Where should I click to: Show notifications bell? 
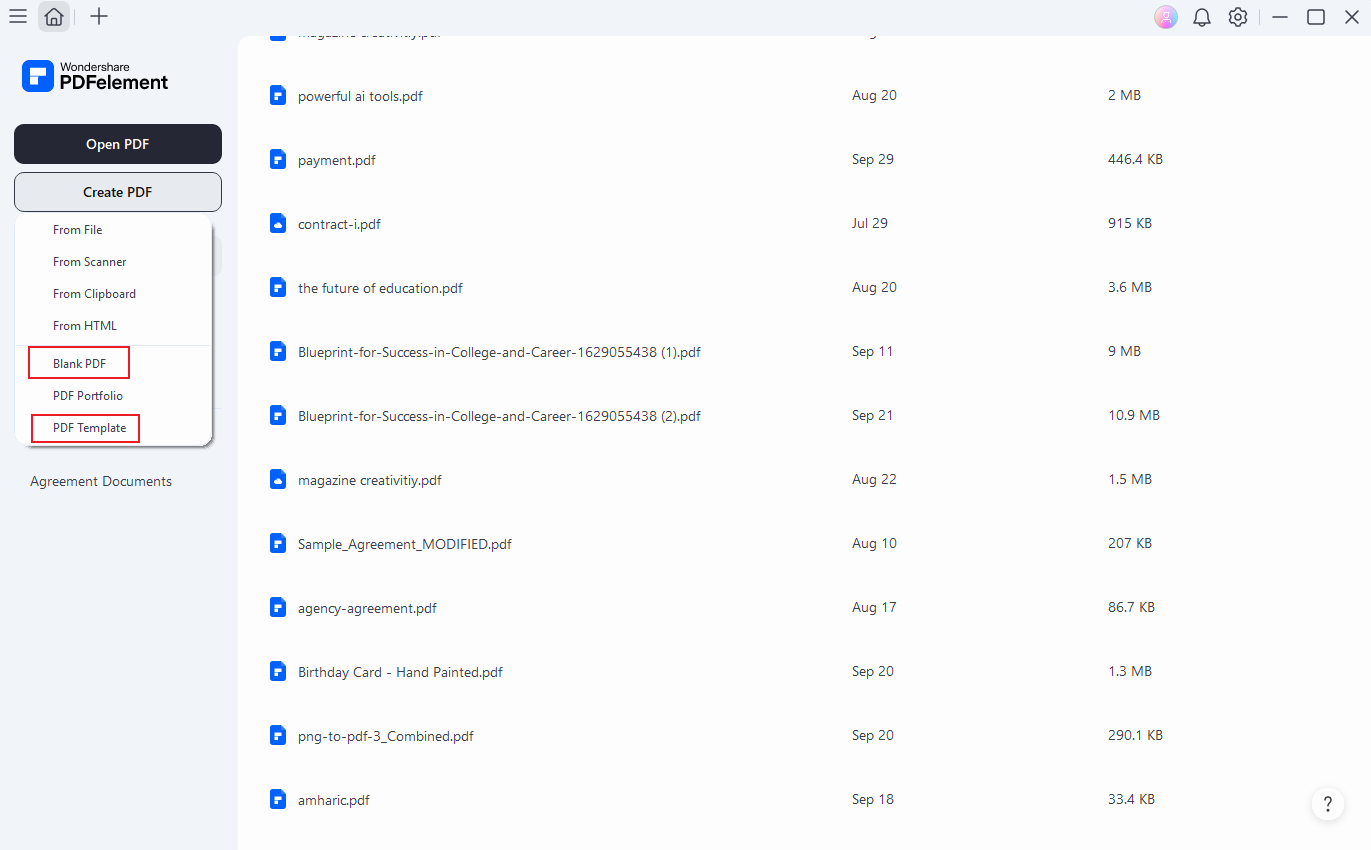pyautogui.click(x=1202, y=17)
